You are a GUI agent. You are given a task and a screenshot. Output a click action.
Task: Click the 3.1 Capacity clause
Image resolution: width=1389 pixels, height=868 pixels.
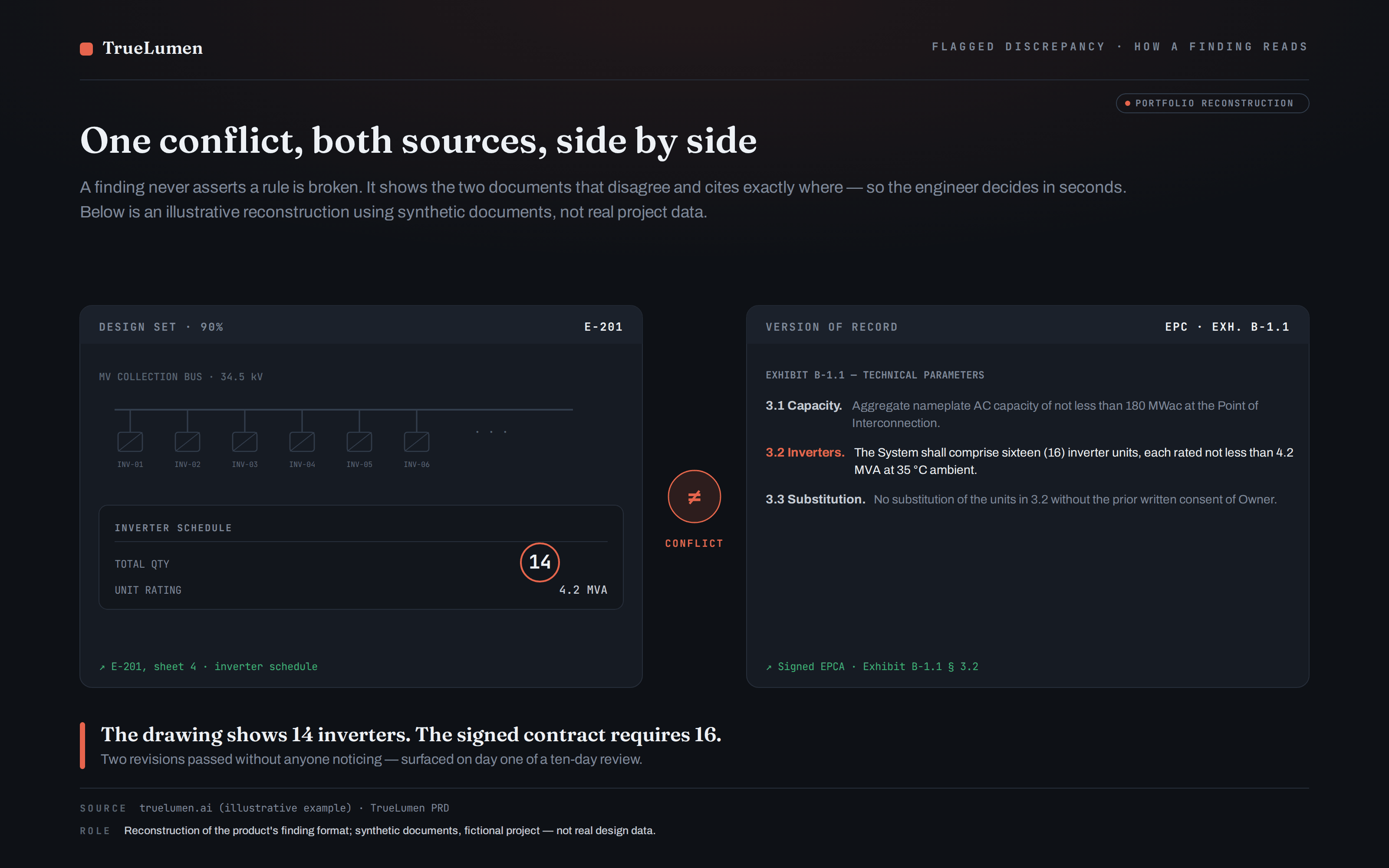pos(1012,414)
